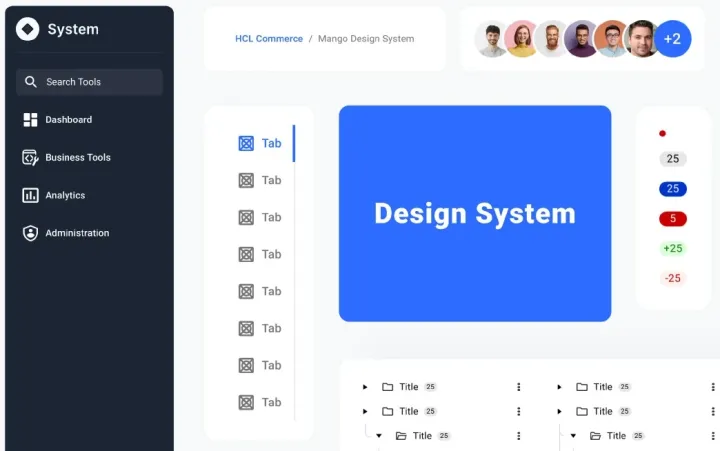Click the last photo avatar before +2
Image resolution: width=720 pixels, height=451 pixels.
[x=641, y=39]
